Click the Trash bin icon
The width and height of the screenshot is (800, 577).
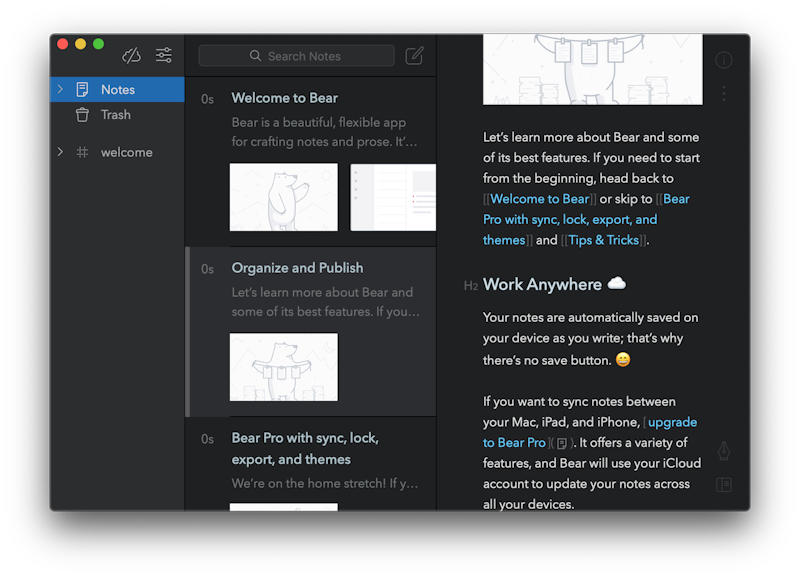tap(82, 115)
